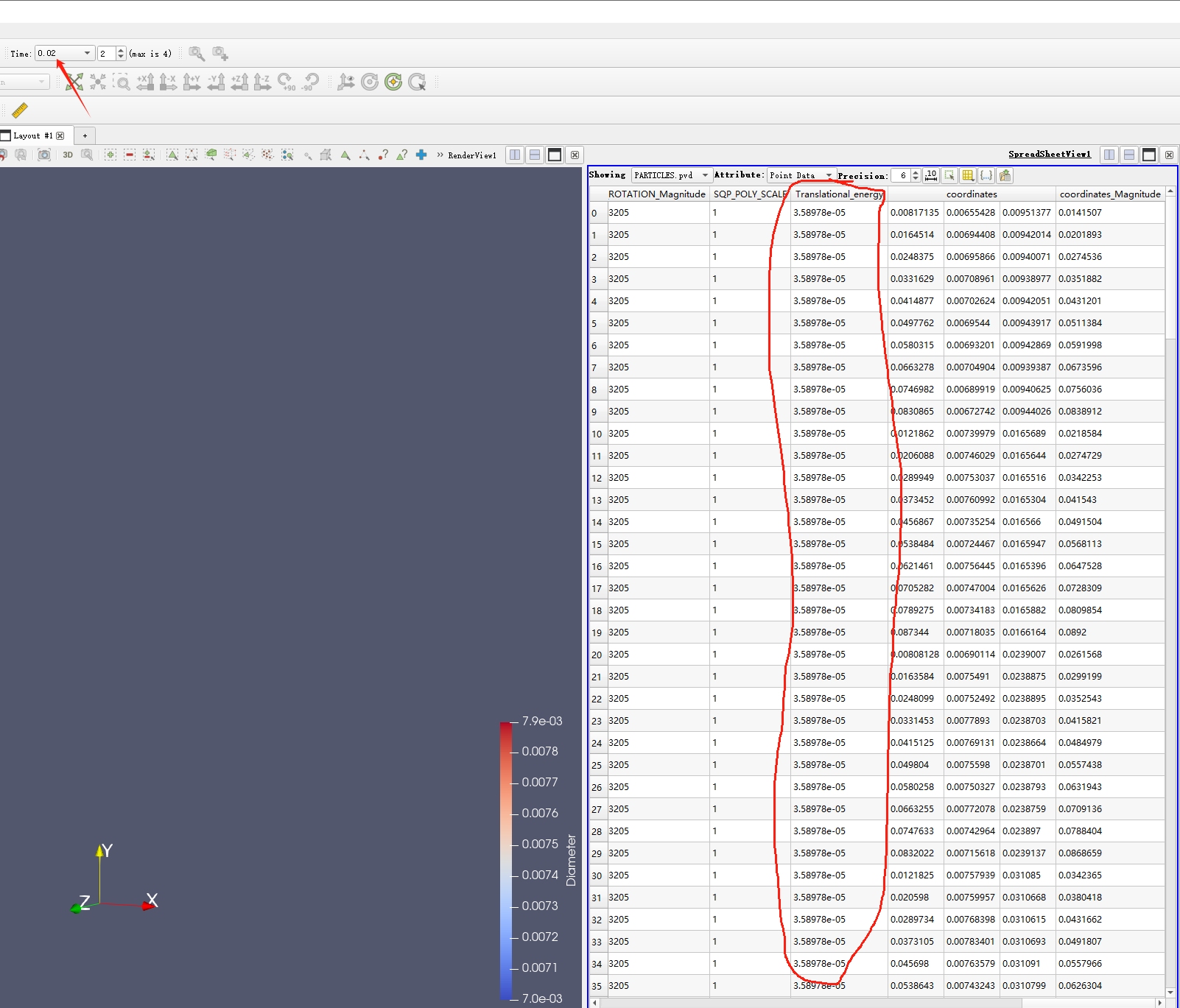Image resolution: width=1180 pixels, height=1008 pixels.
Task: Add a new layout with the plus tab
Action: point(85,135)
